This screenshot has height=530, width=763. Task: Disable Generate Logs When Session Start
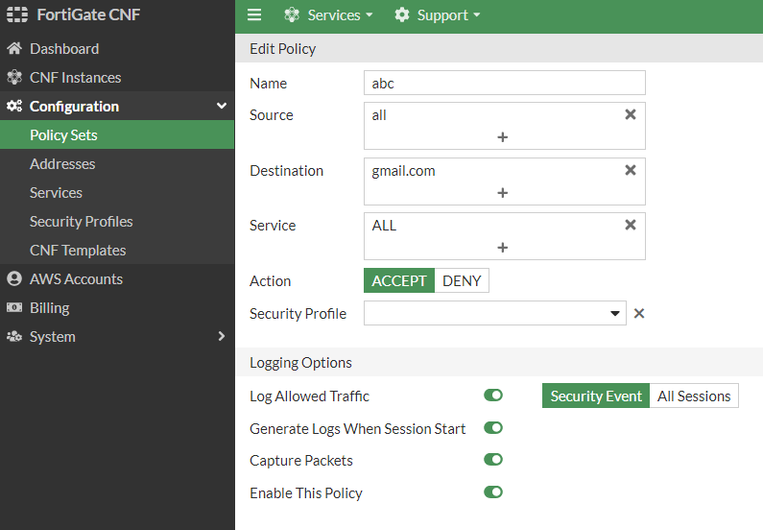[493, 428]
